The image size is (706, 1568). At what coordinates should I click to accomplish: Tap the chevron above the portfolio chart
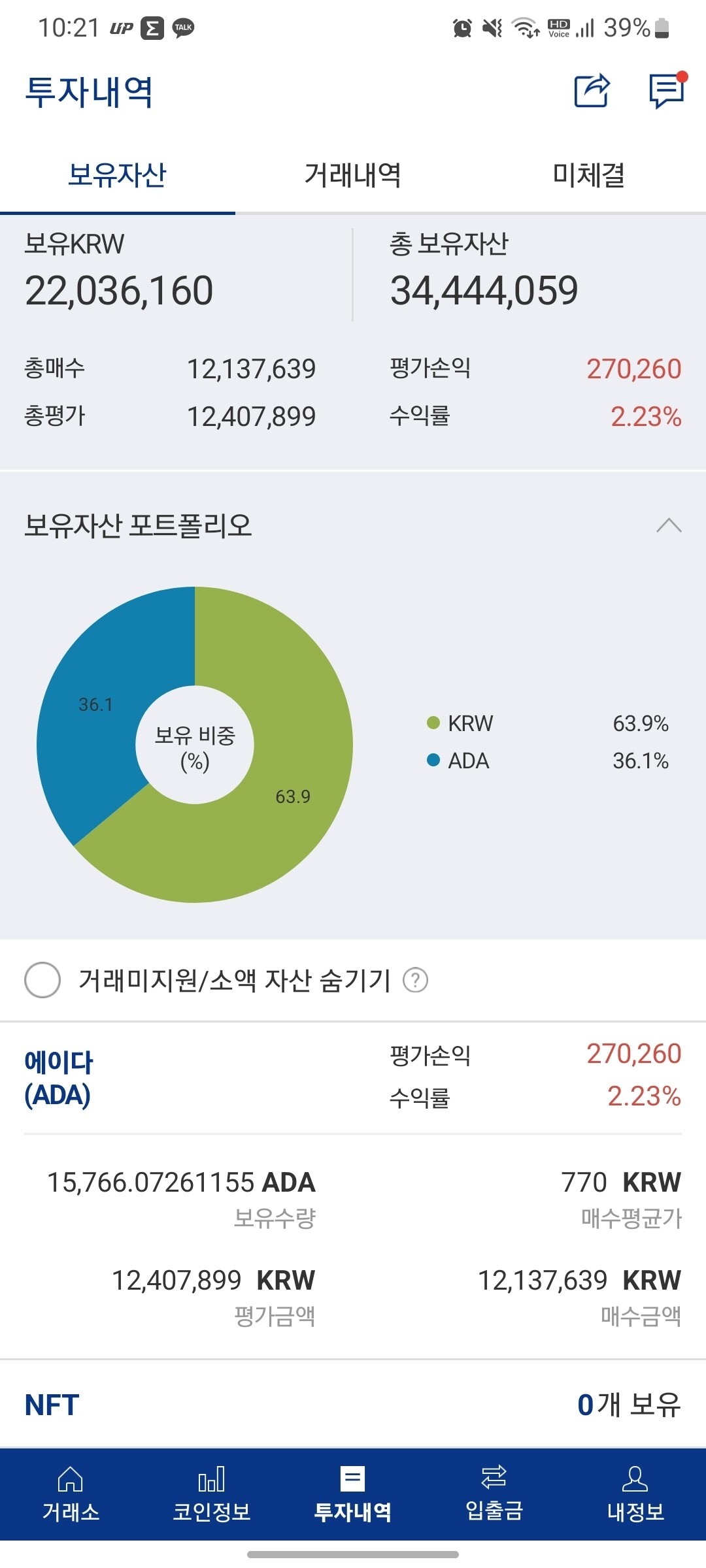[669, 524]
